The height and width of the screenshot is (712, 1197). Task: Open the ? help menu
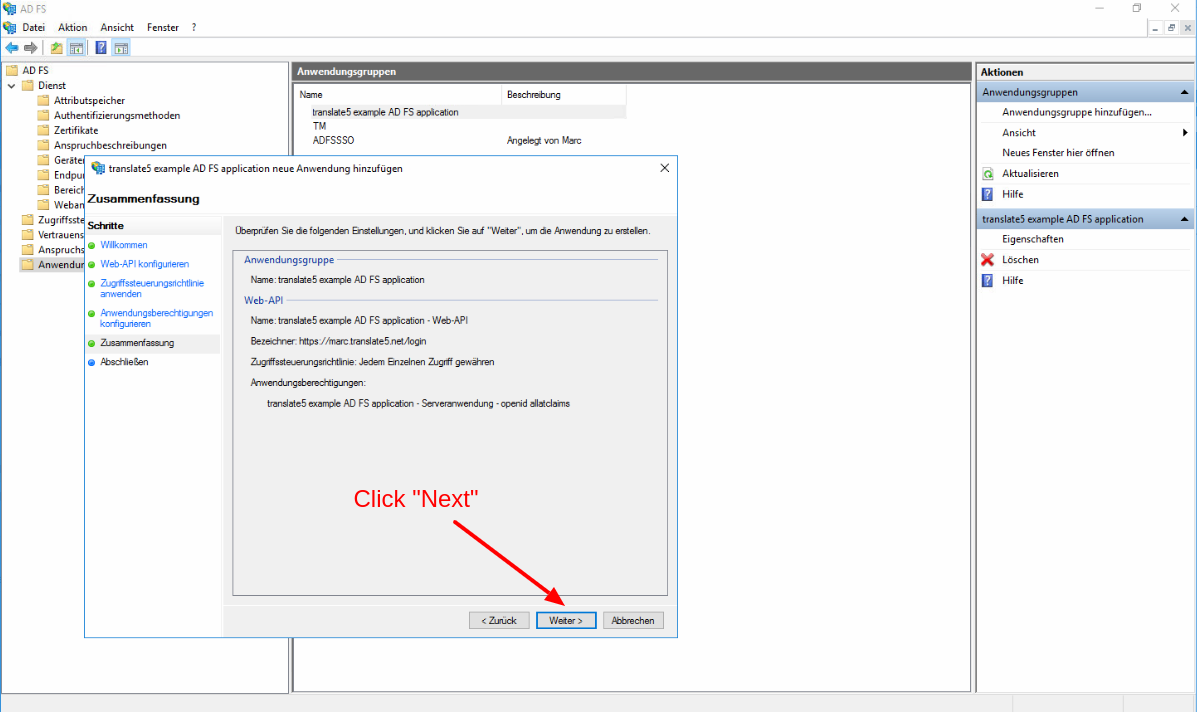tap(194, 27)
